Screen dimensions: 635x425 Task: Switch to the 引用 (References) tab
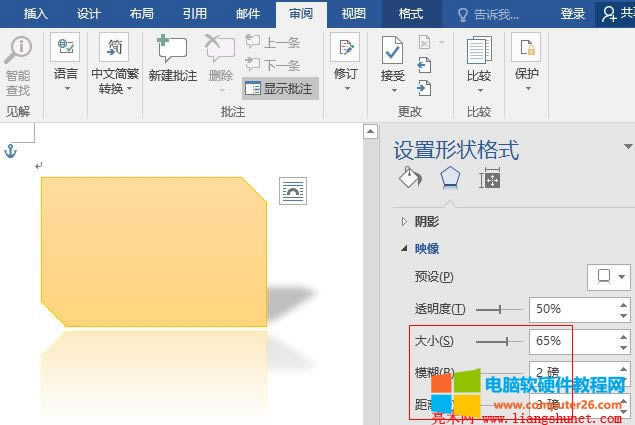(195, 14)
